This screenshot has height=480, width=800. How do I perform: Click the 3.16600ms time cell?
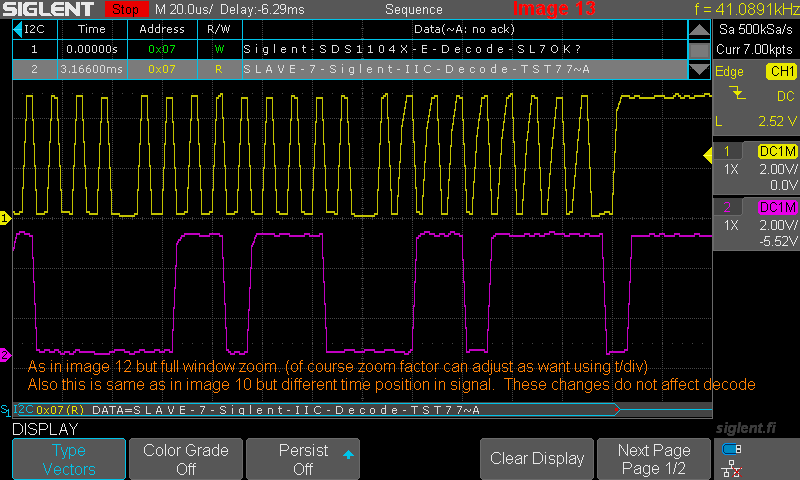pyautogui.click(x=92, y=69)
